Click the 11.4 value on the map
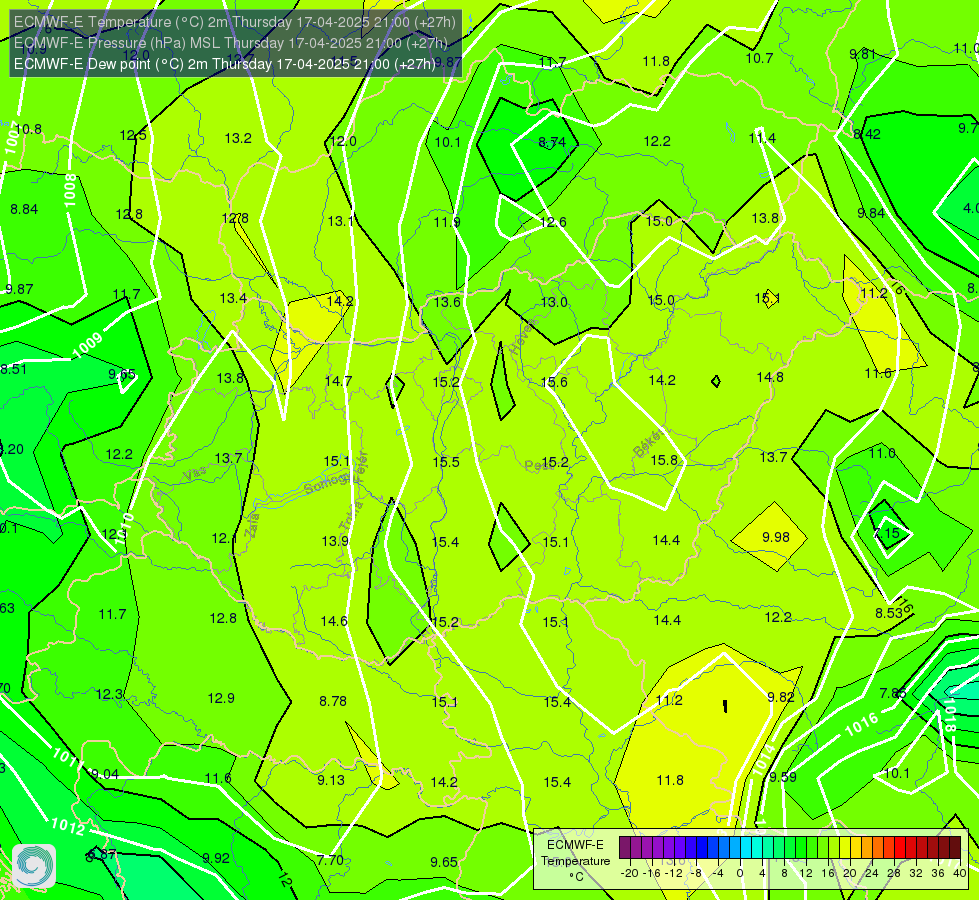 [762, 138]
